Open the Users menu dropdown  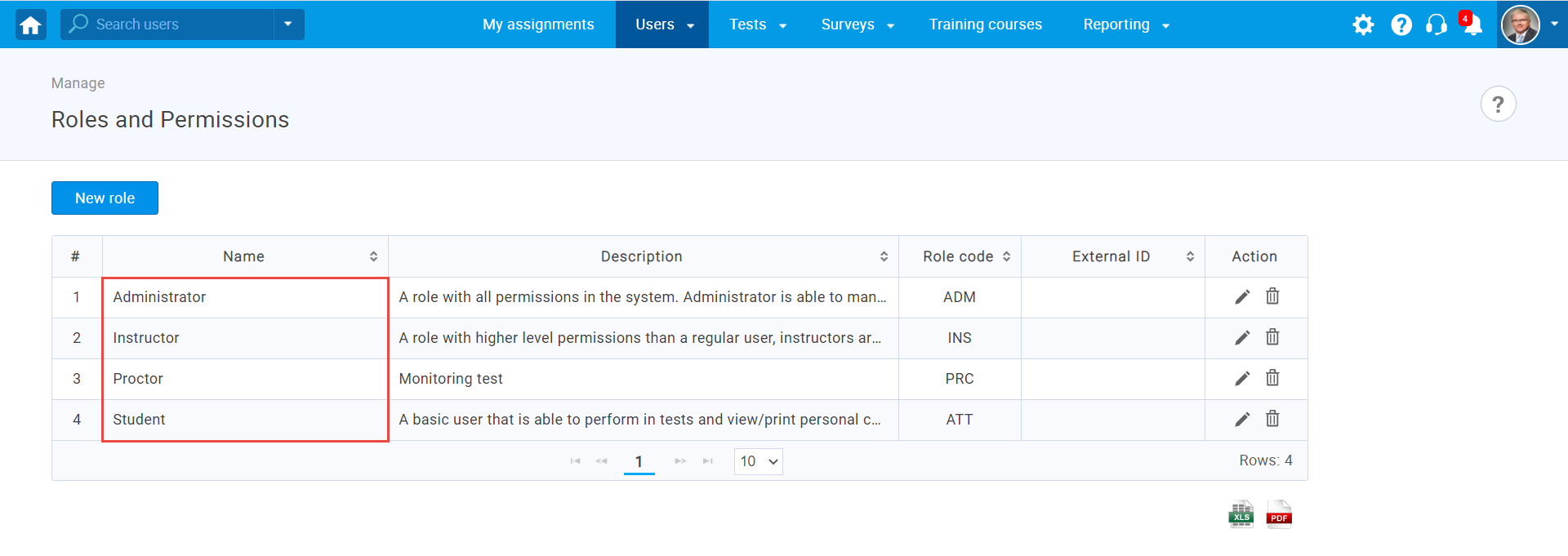point(662,24)
